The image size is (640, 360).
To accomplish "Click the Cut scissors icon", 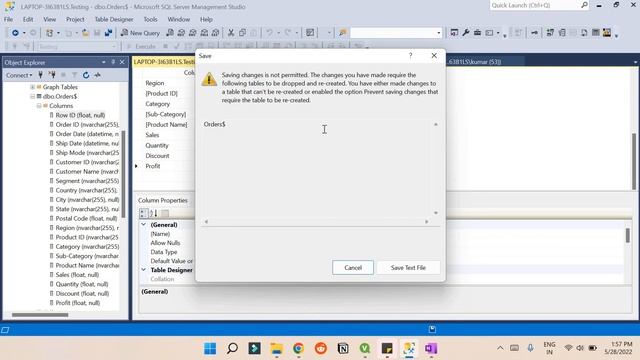I will [x=231, y=33].
